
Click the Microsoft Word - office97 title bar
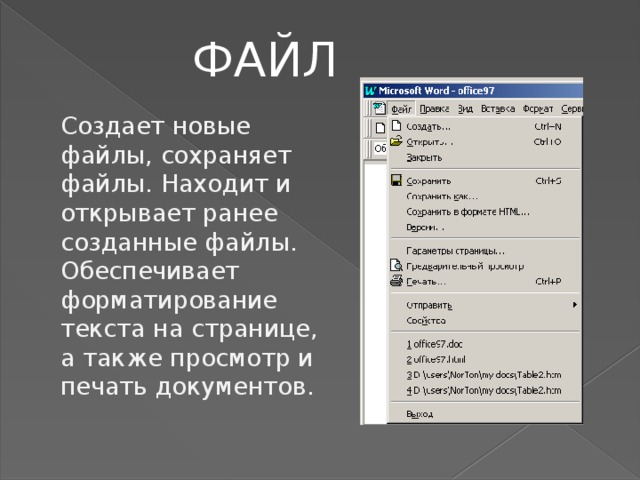(x=473, y=91)
